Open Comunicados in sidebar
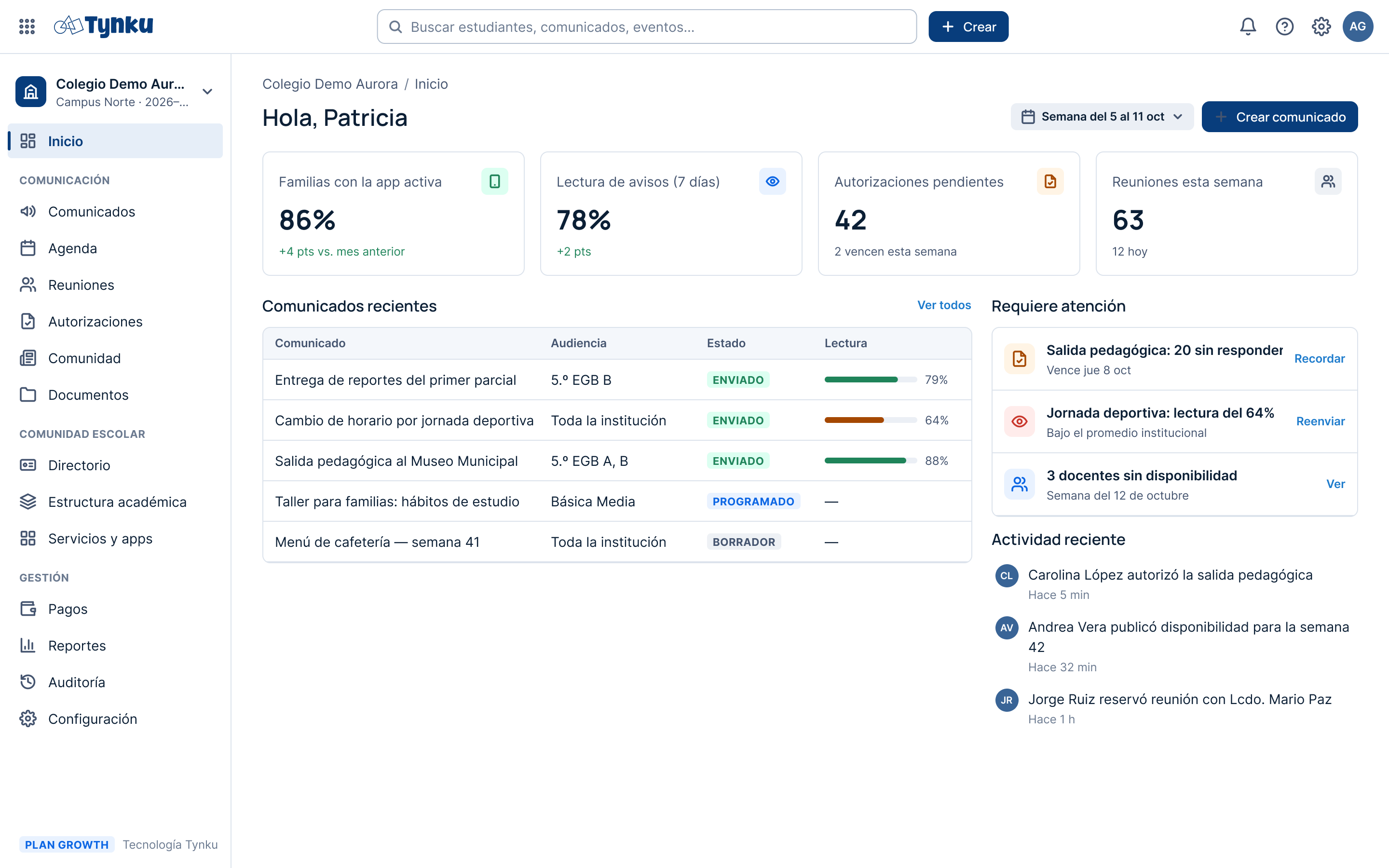 (x=115, y=212)
